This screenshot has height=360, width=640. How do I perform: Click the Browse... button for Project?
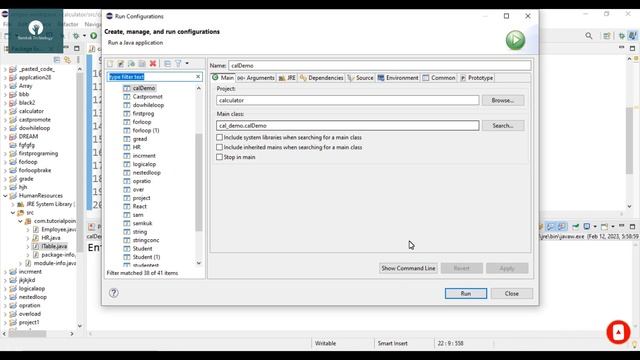[x=503, y=100]
